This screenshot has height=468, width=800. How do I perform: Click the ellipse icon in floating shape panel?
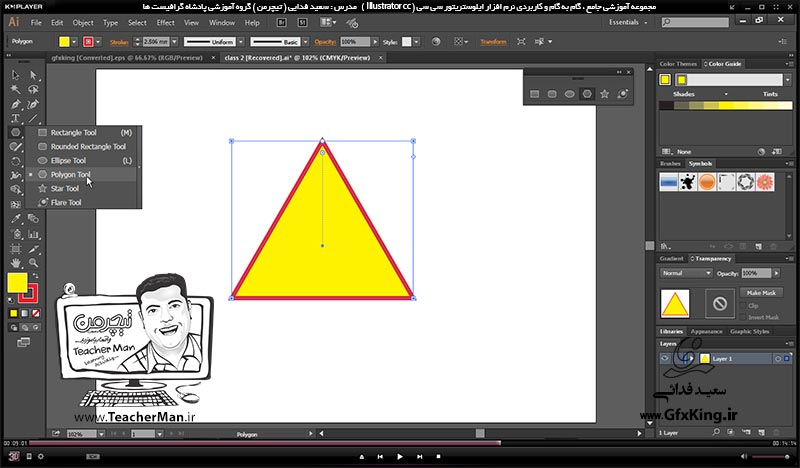click(569, 94)
